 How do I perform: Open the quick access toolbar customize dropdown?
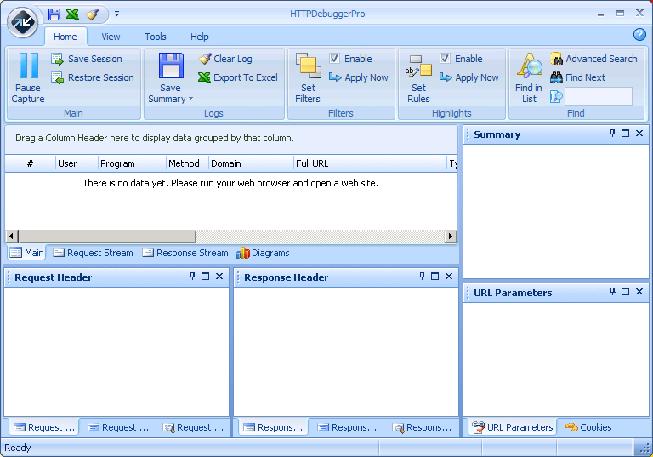tap(117, 14)
